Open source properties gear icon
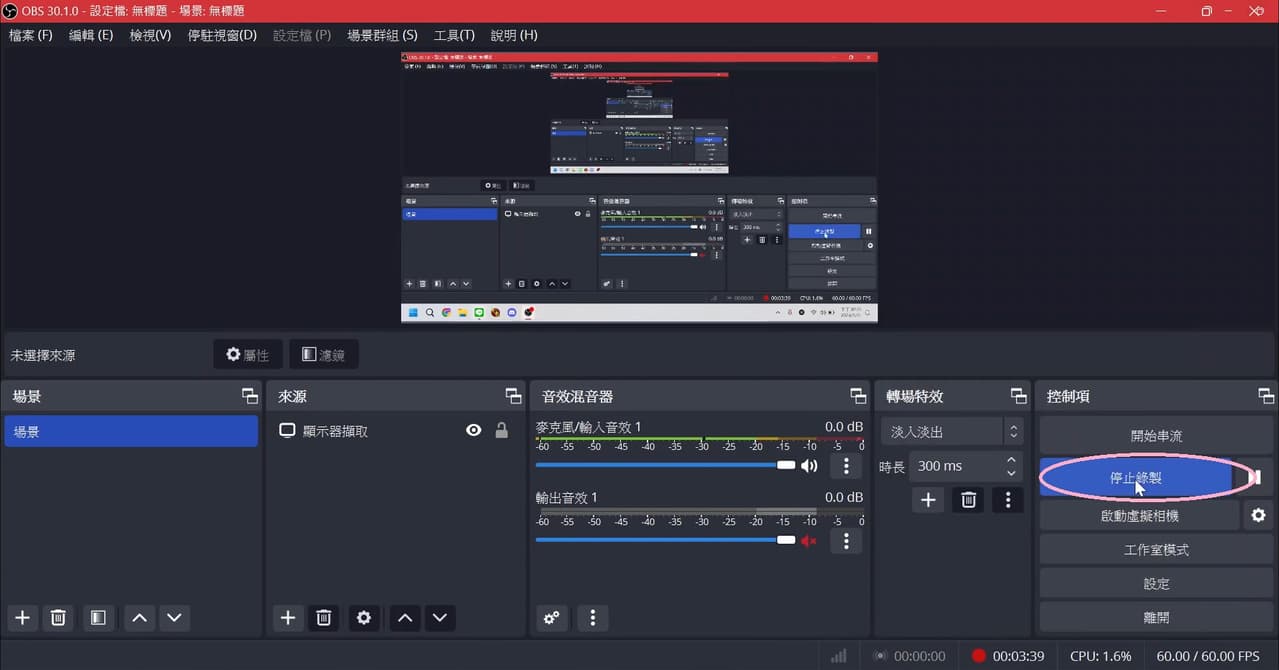Viewport: 1279px width, 670px height. 364,618
